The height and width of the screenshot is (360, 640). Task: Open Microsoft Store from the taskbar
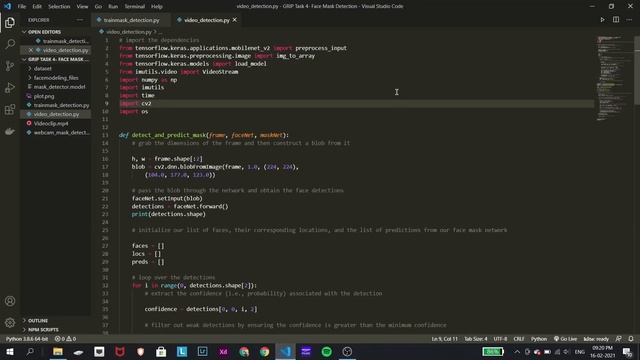click(161, 351)
